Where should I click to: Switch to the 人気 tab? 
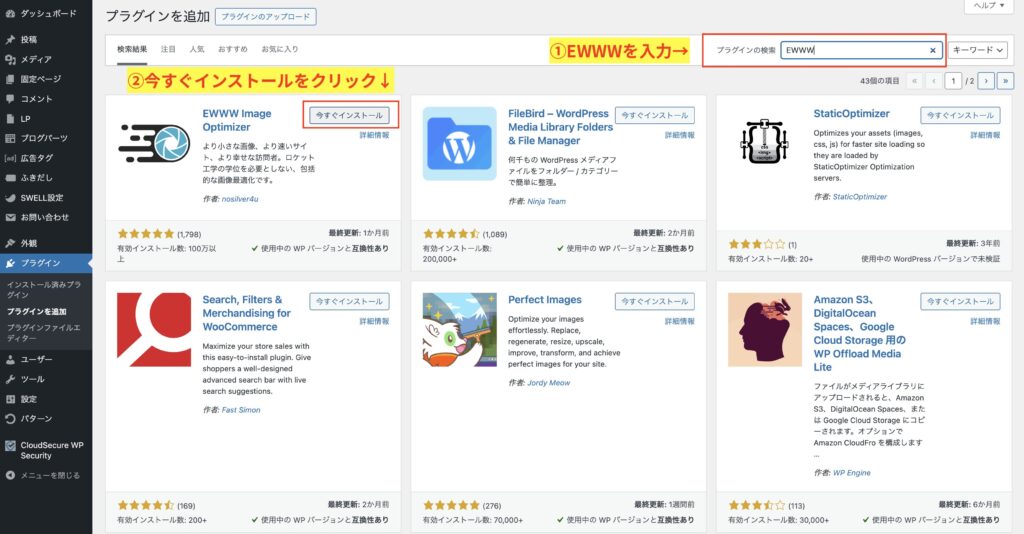click(197, 49)
